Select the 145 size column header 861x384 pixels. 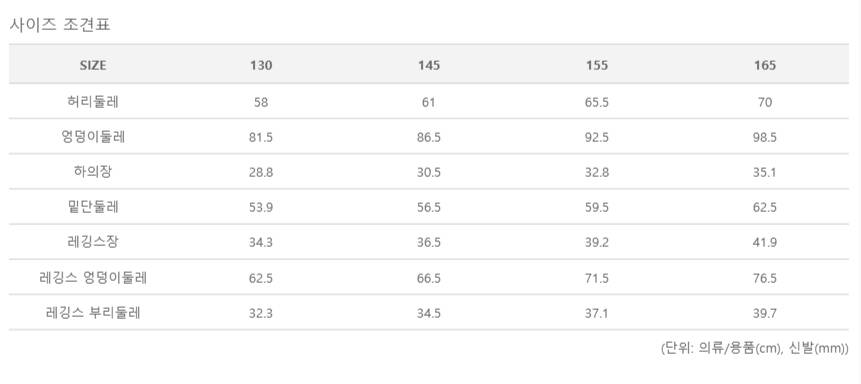tap(429, 65)
